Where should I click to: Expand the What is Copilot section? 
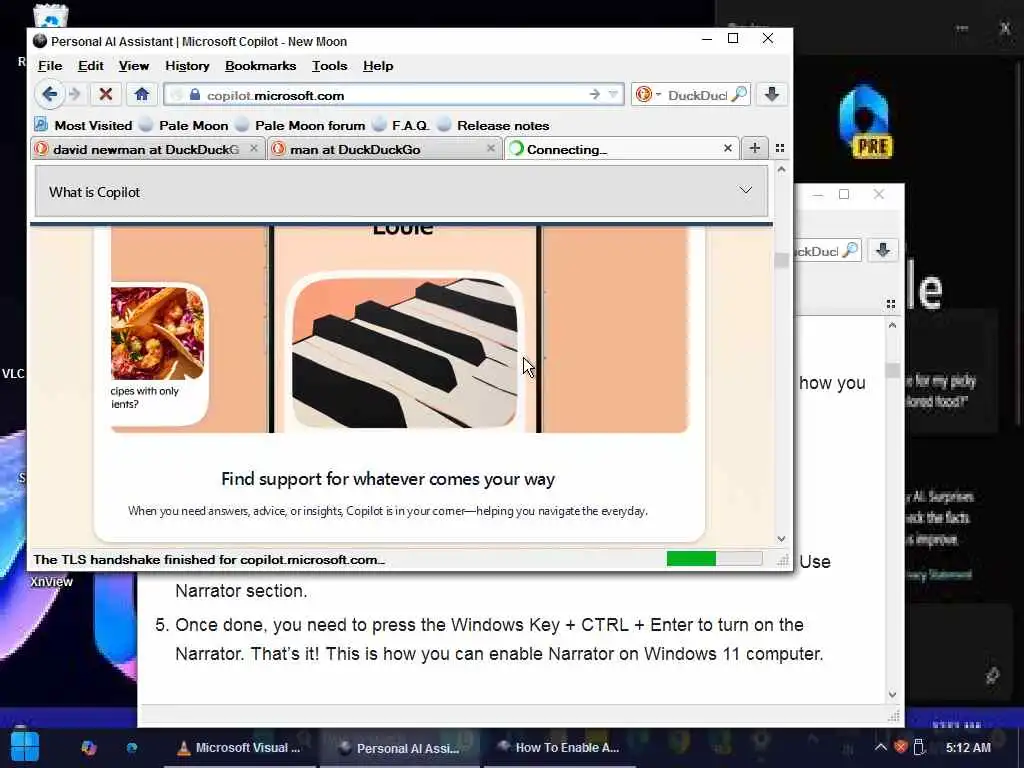(401, 191)
